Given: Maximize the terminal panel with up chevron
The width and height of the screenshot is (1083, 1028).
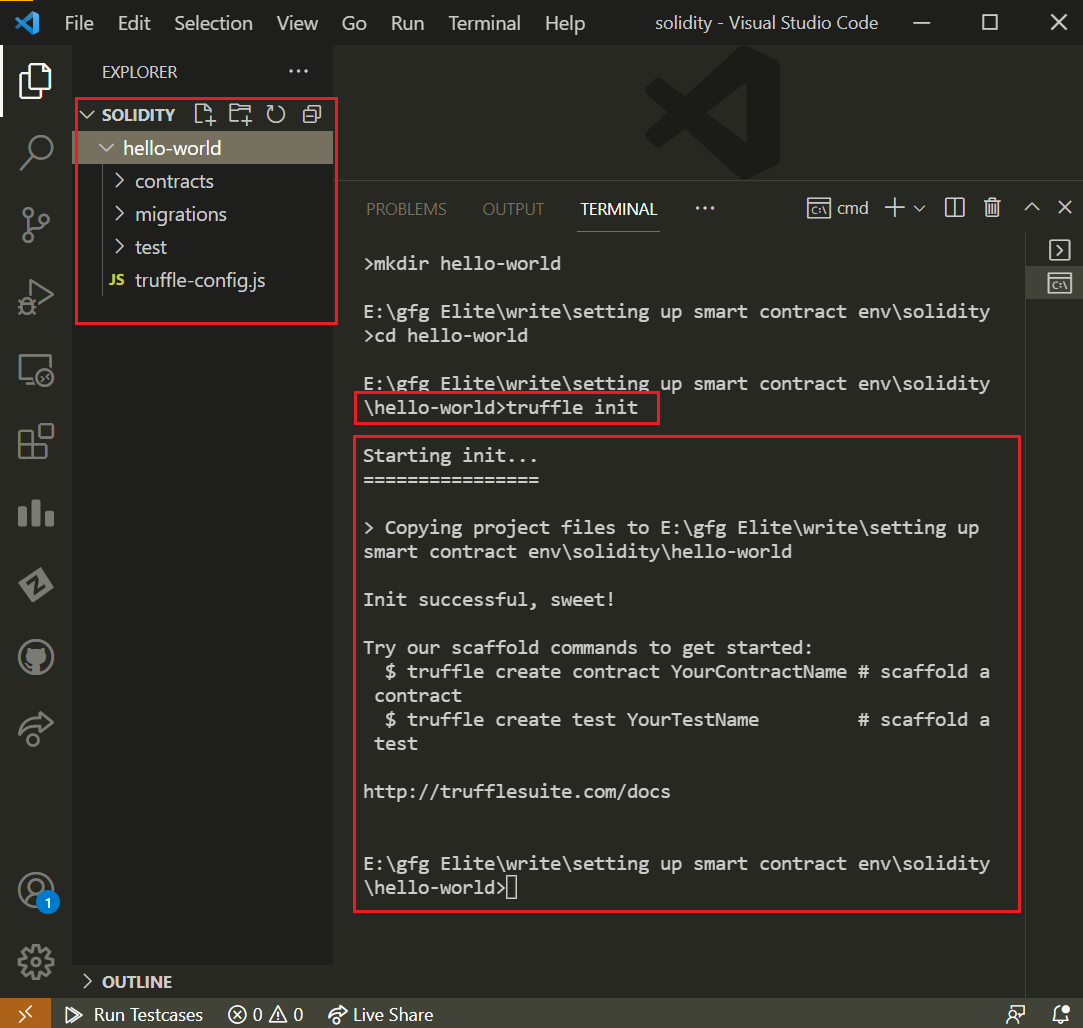Looking at the screenshot, I should [x=1032, y=208].
